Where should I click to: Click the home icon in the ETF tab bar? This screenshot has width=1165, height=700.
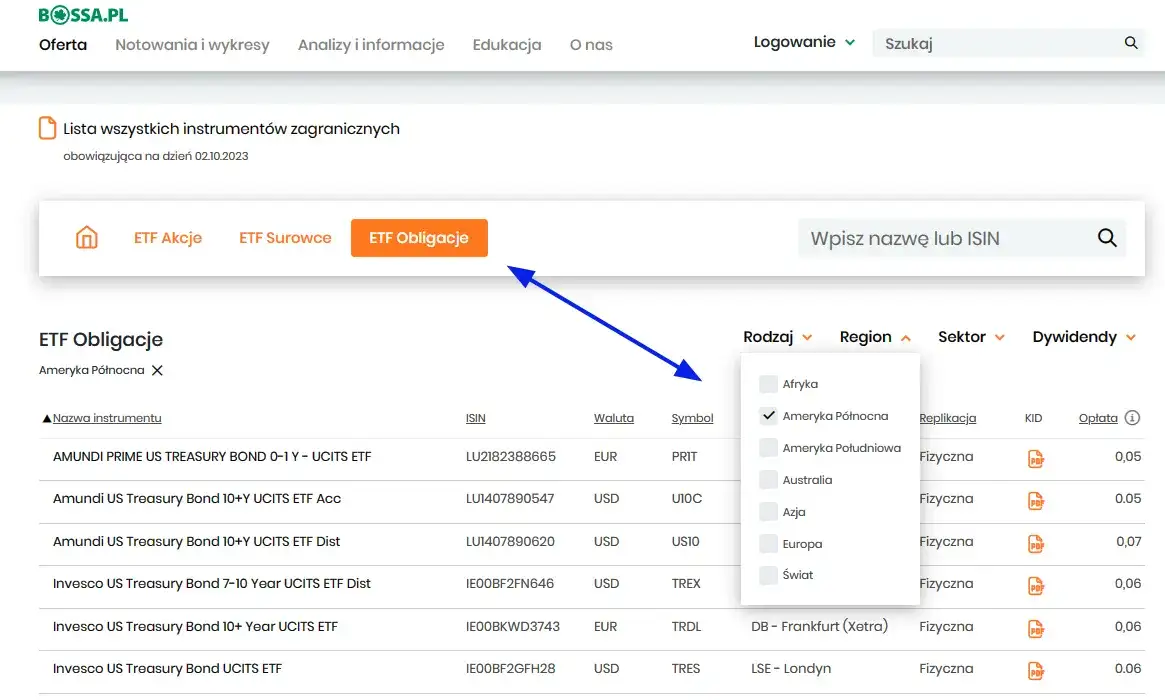[x=87, y=238]
